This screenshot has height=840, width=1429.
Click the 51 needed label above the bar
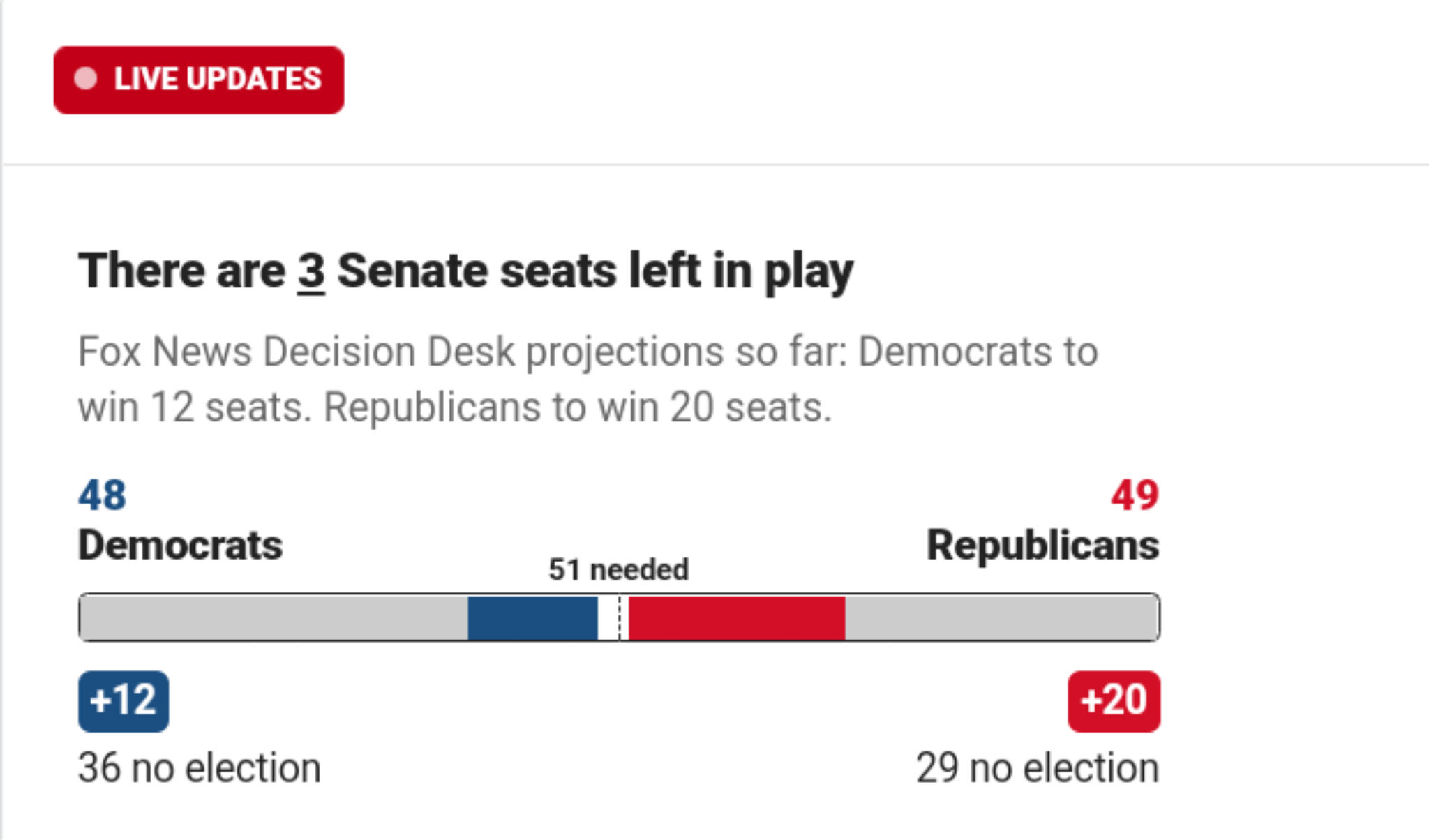(x=618, y=569)
